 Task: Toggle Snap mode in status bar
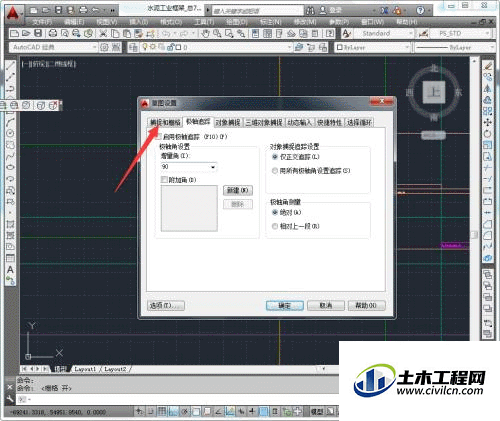151,411
